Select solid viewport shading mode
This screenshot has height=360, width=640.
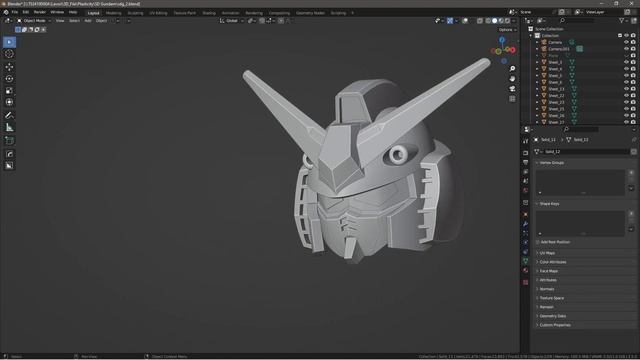tap(494, 20)
